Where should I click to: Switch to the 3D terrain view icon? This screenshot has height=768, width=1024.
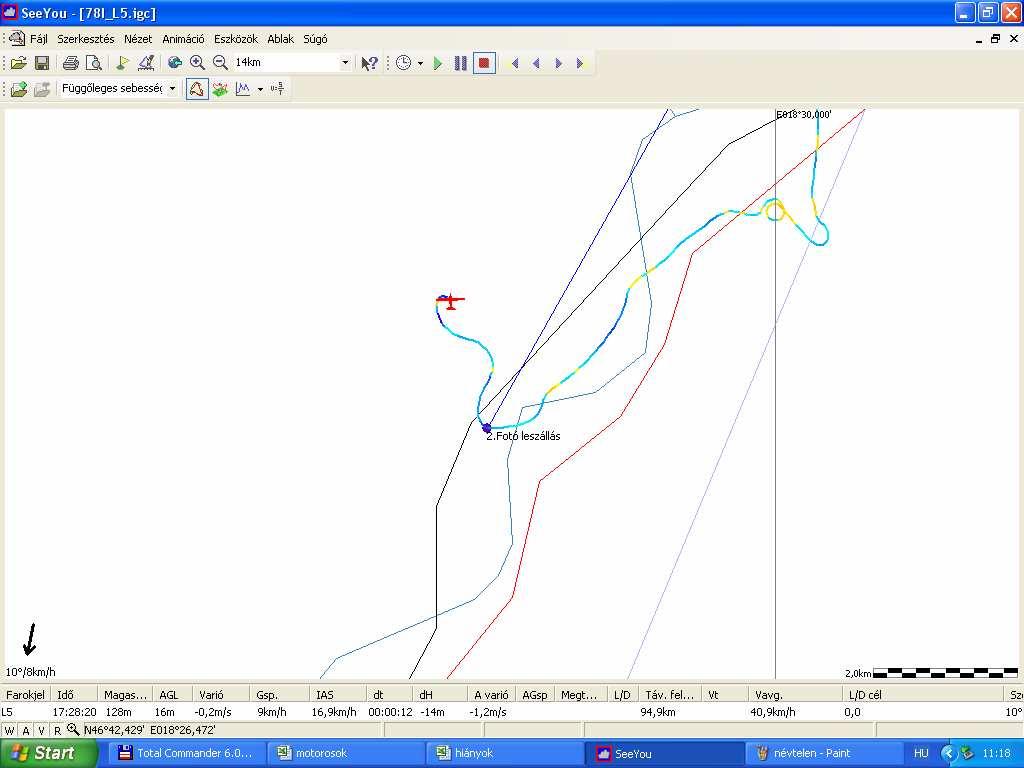coord(220,89)
